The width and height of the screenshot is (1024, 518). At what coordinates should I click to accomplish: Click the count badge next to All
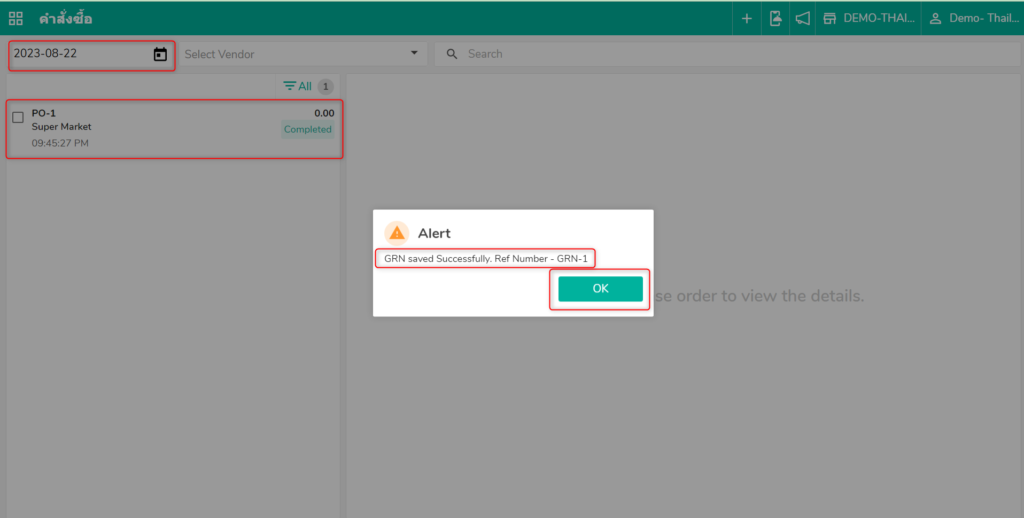tap(325, 87)
